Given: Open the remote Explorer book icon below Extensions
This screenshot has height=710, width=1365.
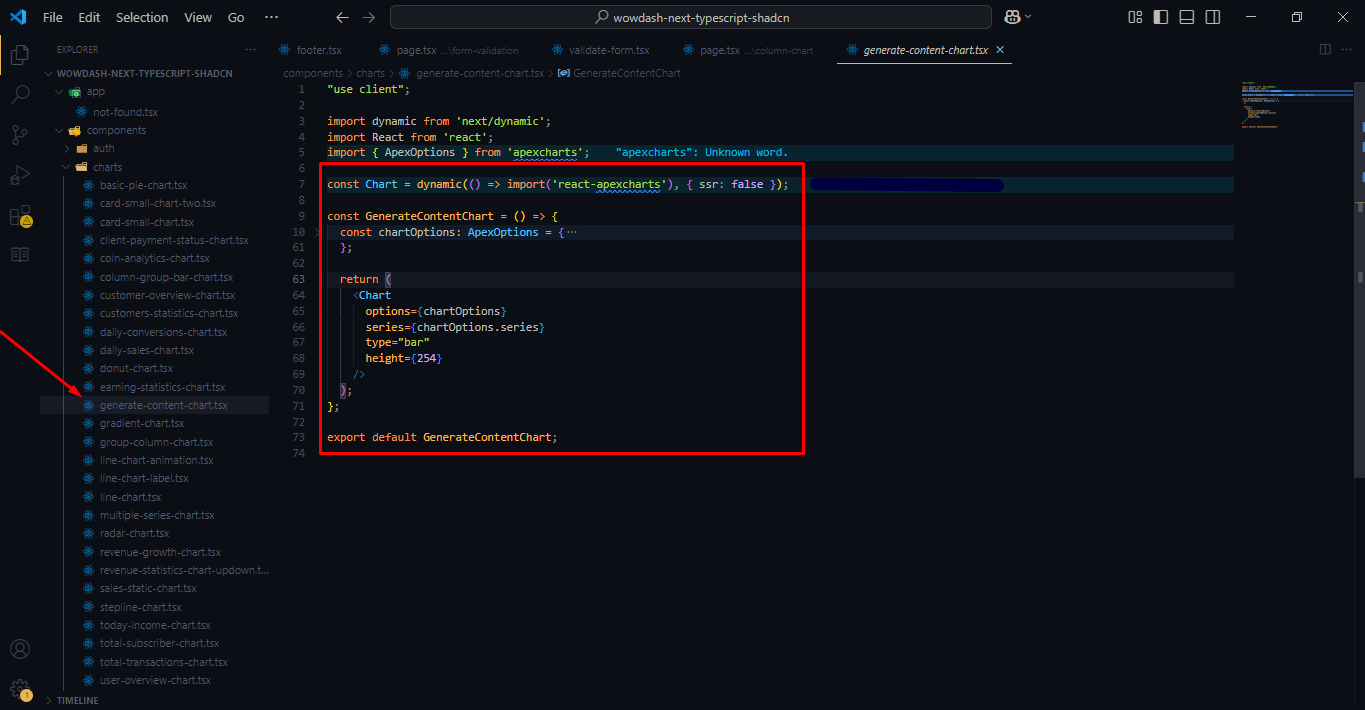Looking at the screenshot, I should tap(19, 254).
